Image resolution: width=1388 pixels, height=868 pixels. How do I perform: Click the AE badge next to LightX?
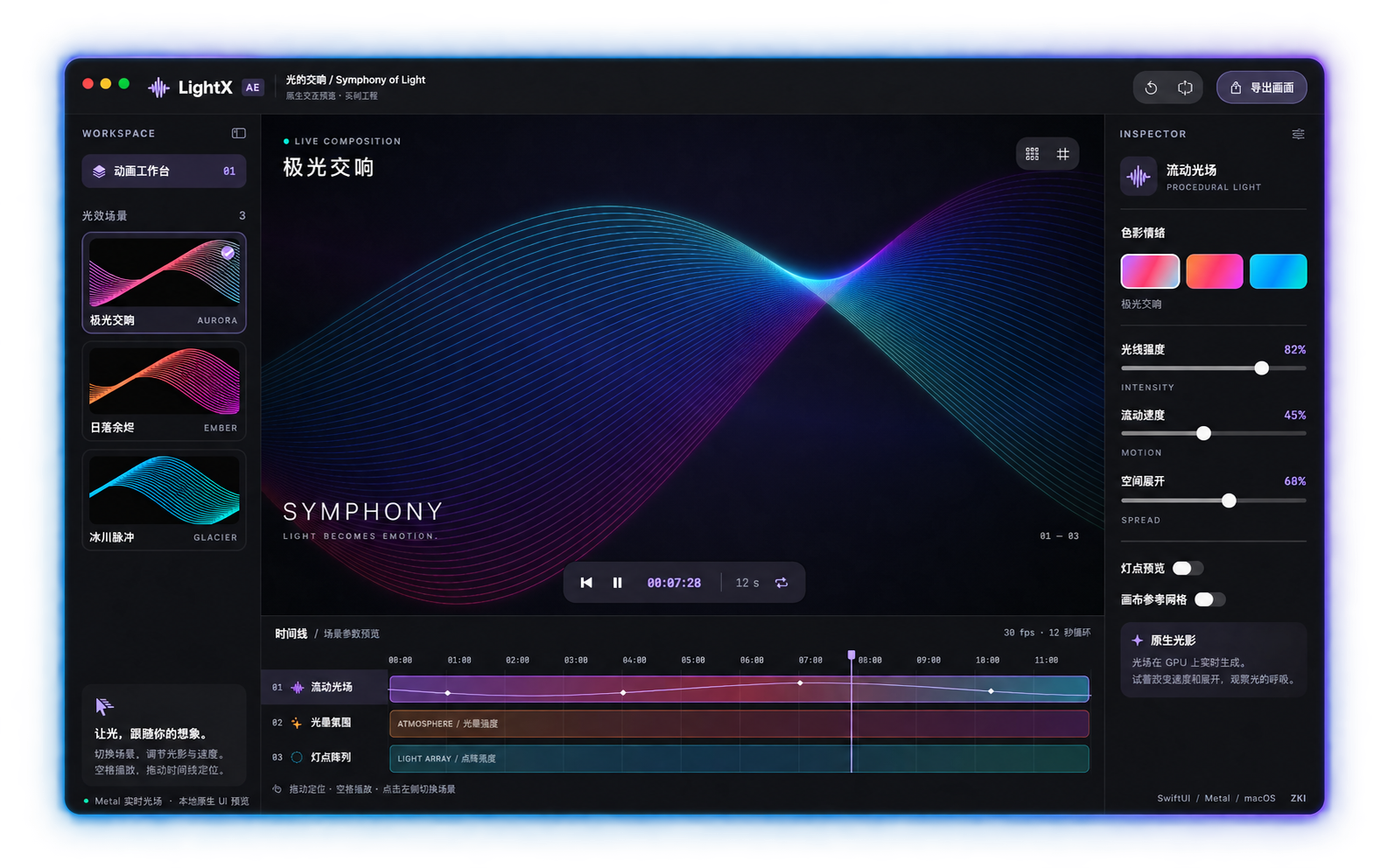click(x=253, y=87)
